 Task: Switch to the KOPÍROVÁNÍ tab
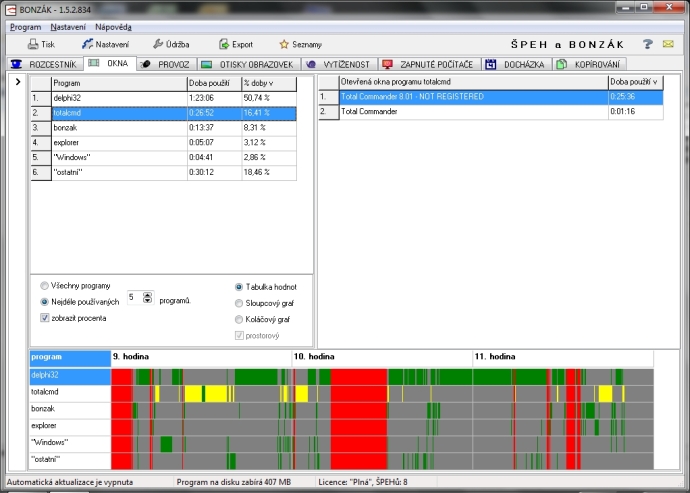coord(590,64)
